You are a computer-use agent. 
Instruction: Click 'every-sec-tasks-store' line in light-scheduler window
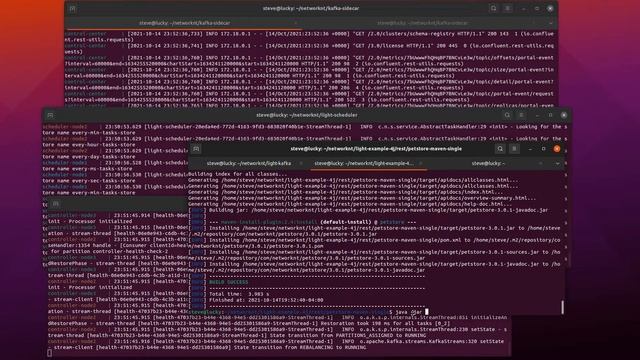point(89,181)
